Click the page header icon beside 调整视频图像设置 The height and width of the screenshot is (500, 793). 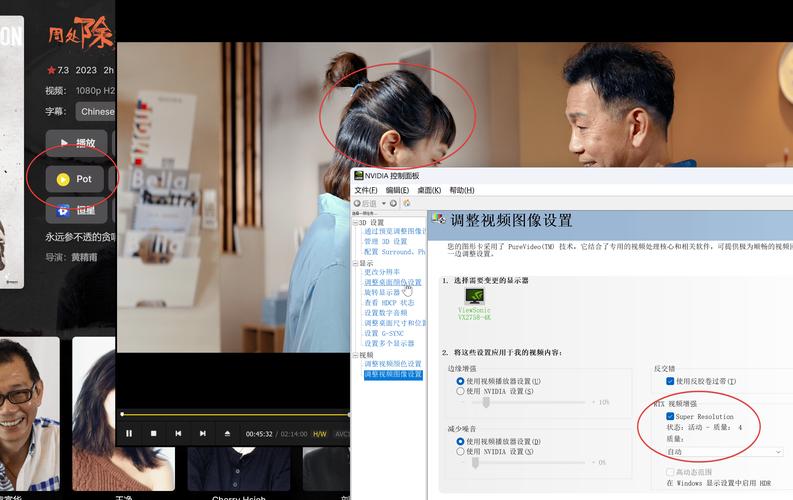pos(438,219)
